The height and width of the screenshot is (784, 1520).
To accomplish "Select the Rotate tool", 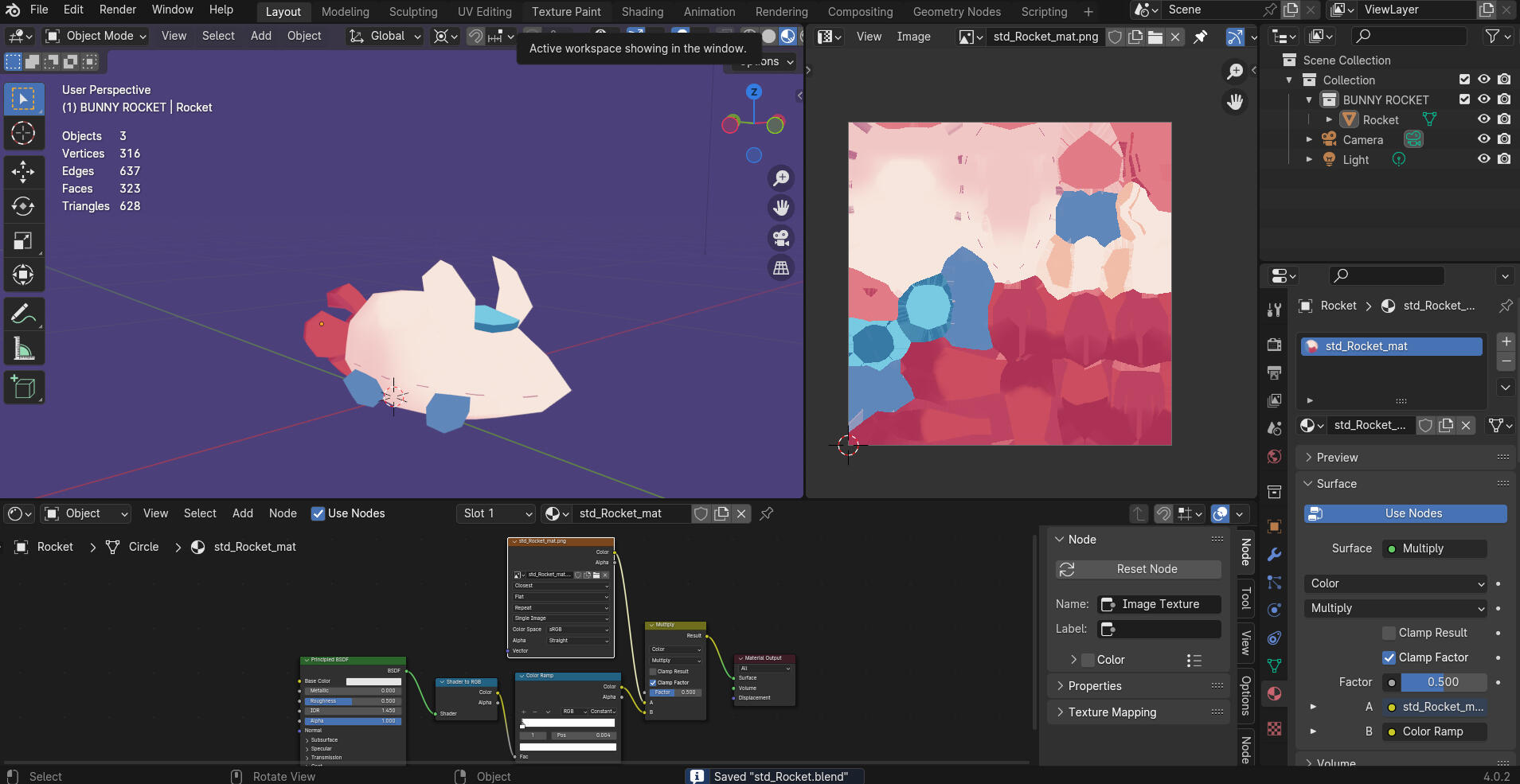I will pyautogui.click(x=23, y=206).
